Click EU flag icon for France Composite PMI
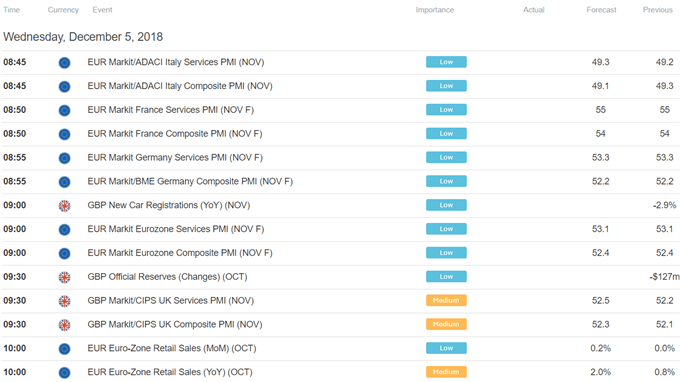The image size is (680, 382). tap(64, 134)
